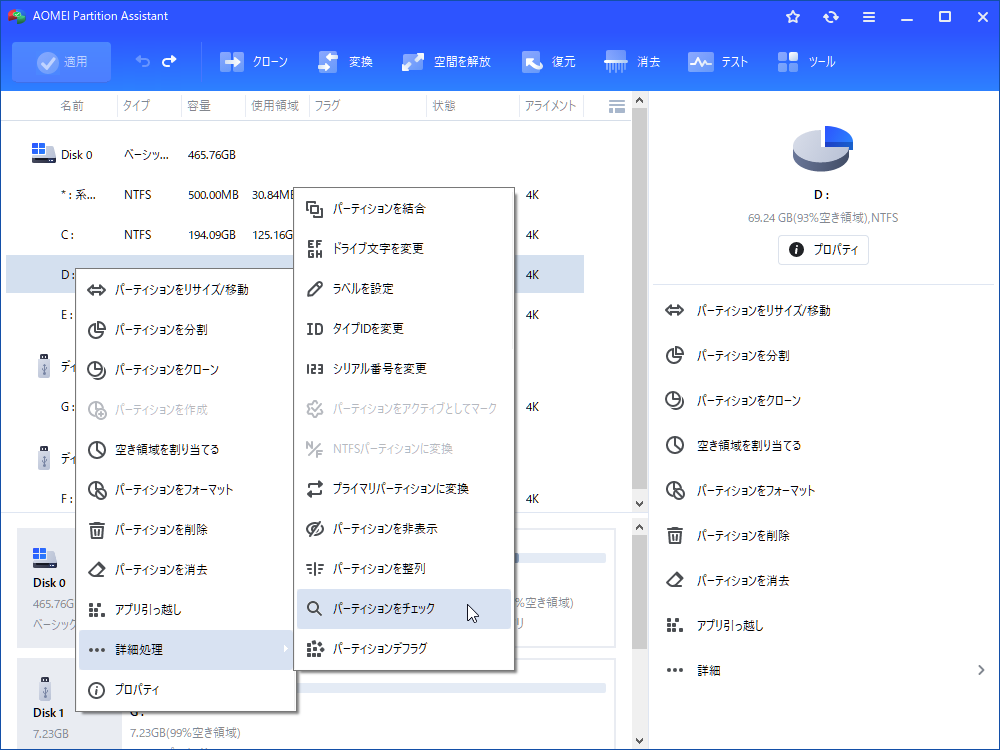Click the プロパティ button under the D: chart
This screenshot has height=750, width=1000.
pos(823,250)
